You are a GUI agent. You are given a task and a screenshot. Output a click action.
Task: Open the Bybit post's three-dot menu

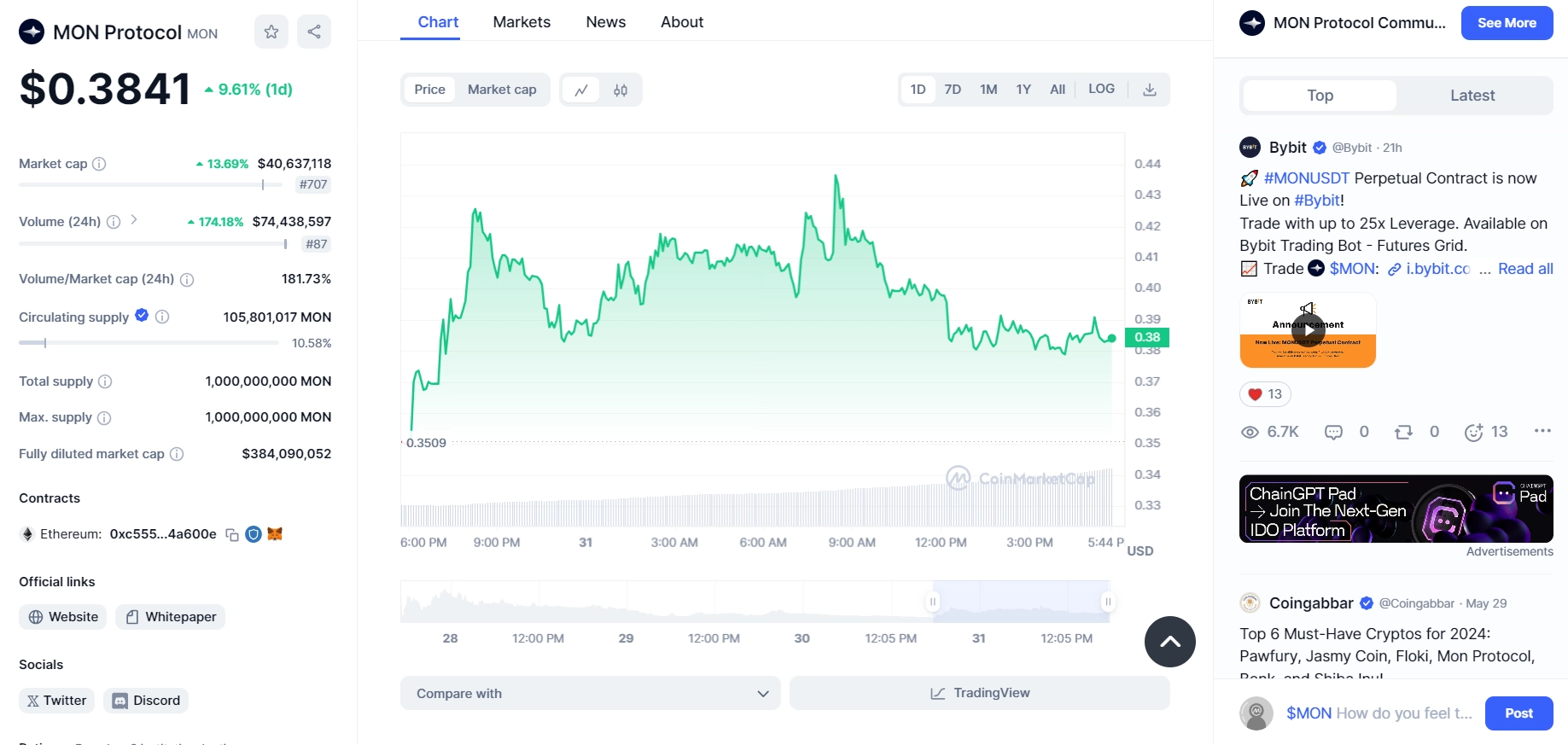pyautogui.click(x=1542, y=431)
